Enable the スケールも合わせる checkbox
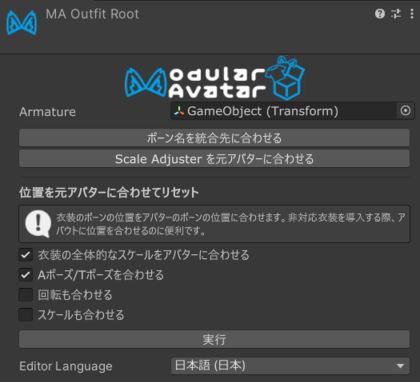Screen dimensions: 420x382 (x=25, y=315)
